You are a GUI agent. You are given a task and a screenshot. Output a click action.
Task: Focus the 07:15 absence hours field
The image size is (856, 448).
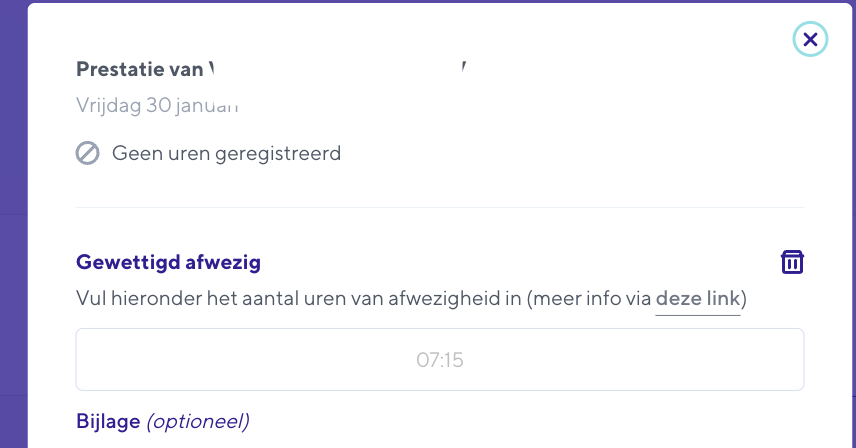[440, 359]
